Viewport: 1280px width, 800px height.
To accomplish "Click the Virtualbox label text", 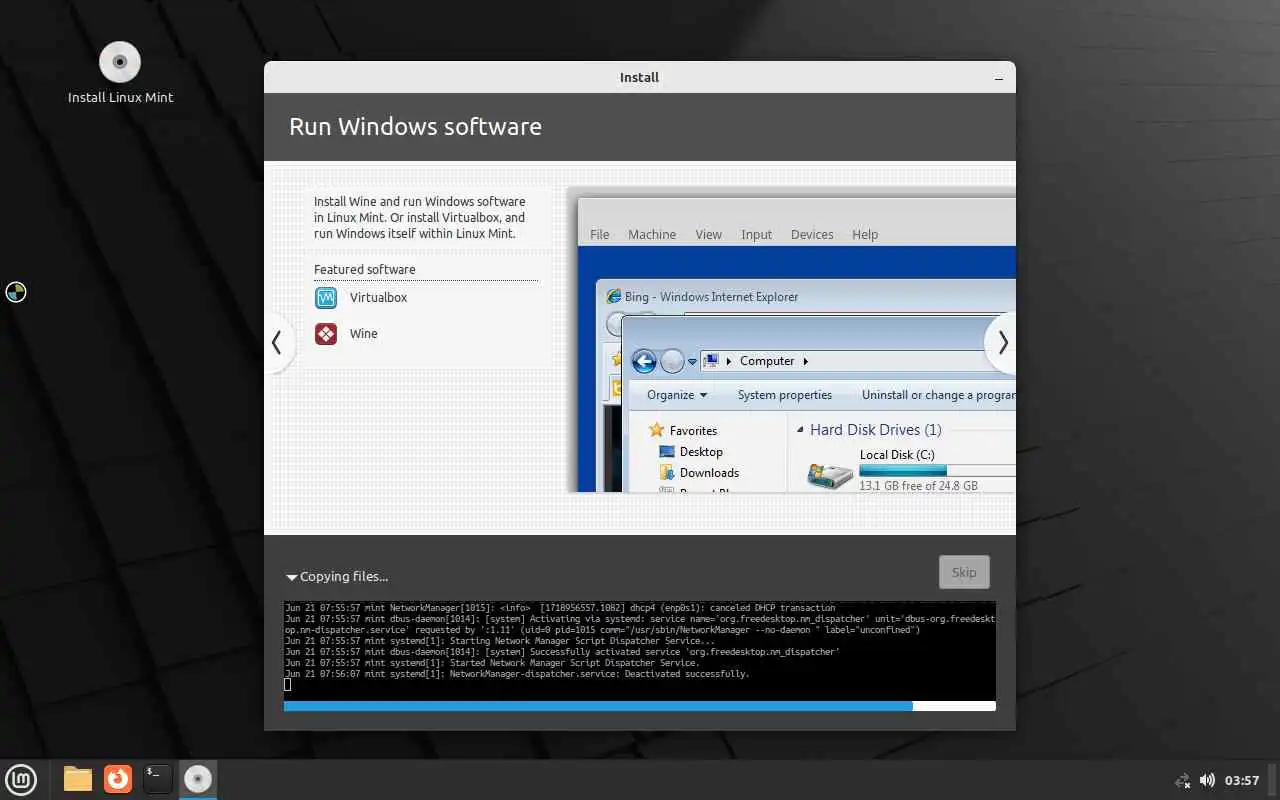I will [378, 298].
